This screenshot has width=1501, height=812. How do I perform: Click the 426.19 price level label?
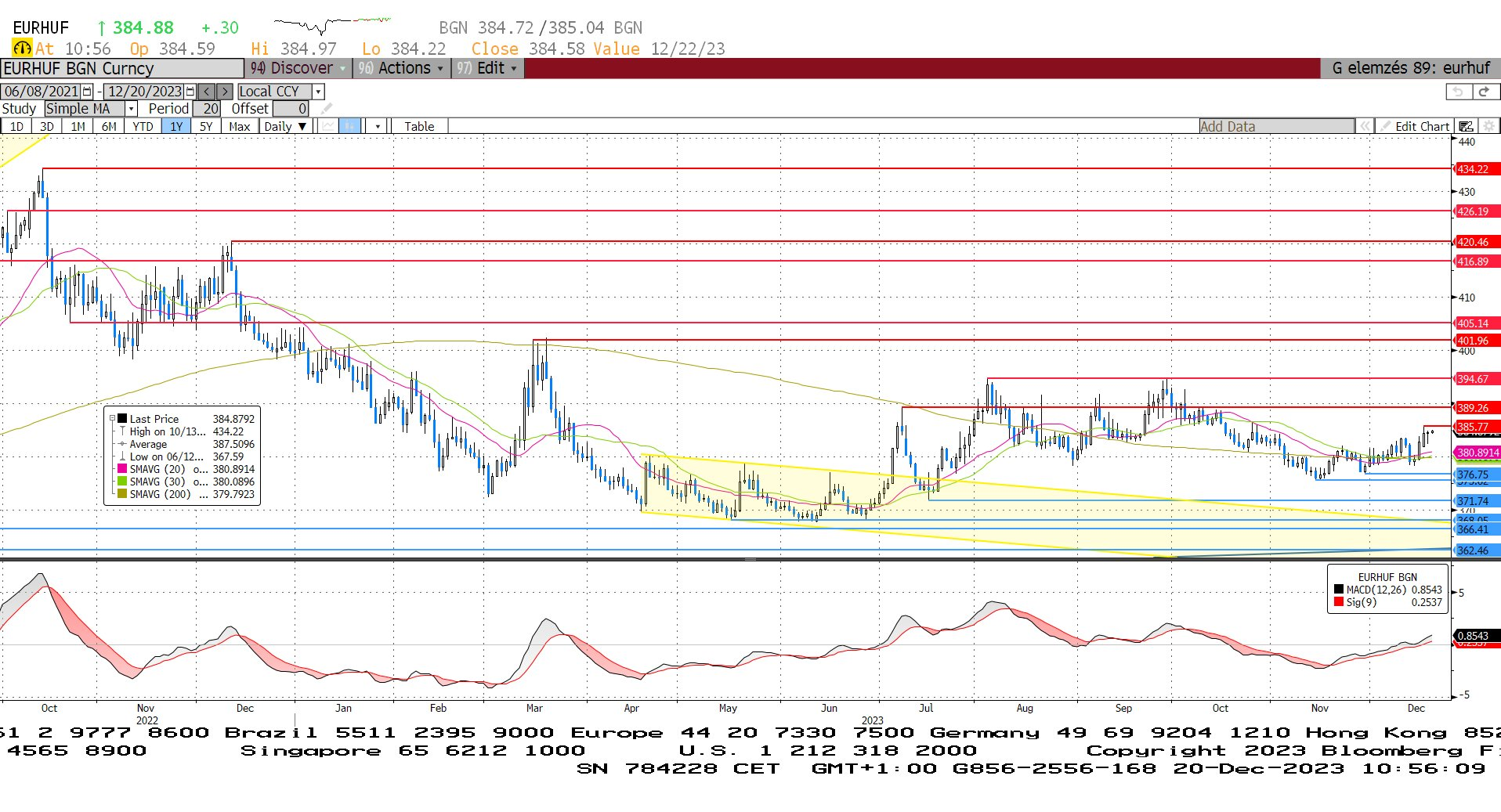coord(1476,211)
